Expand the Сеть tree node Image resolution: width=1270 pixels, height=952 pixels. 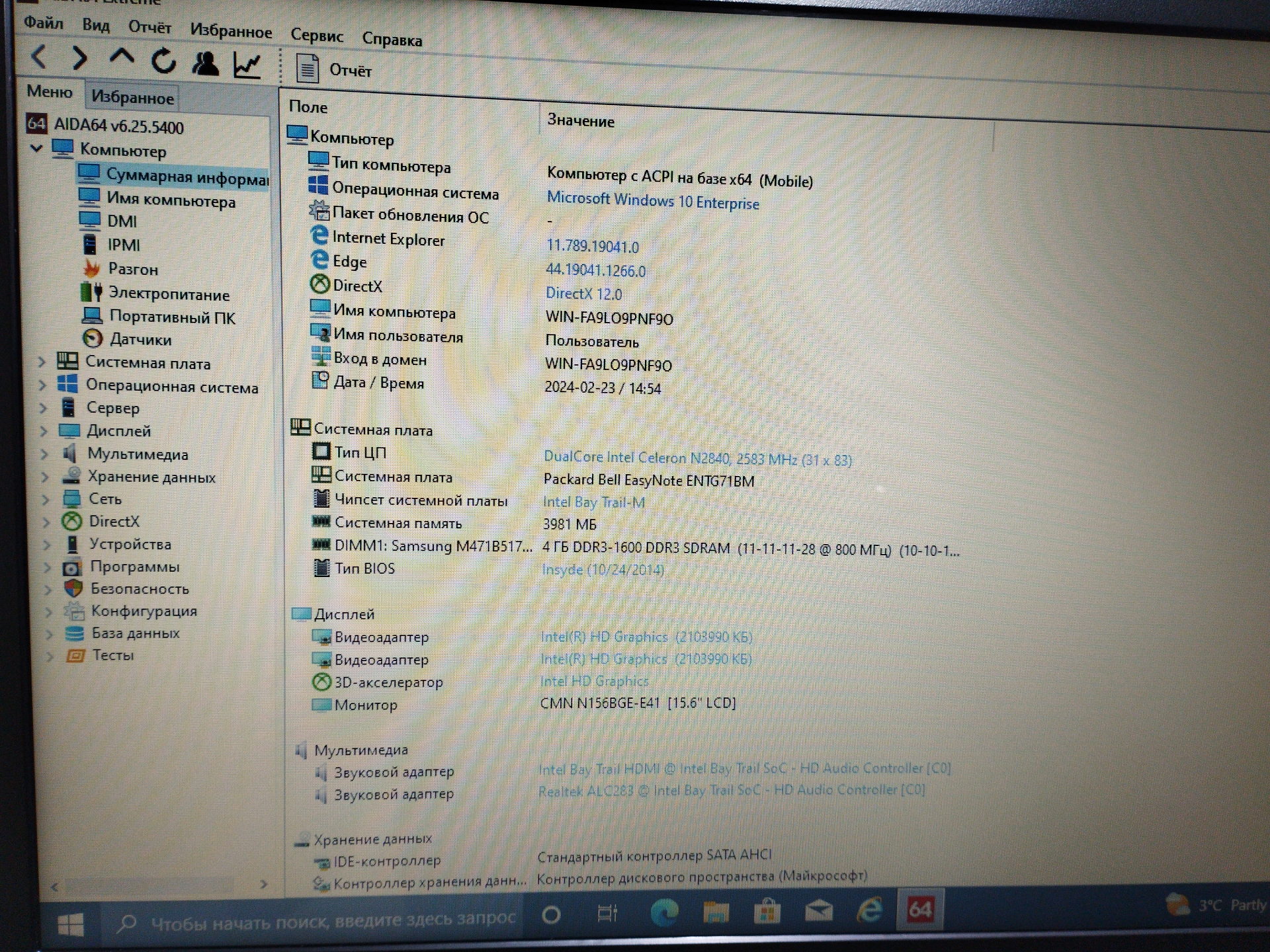(46, 499)
